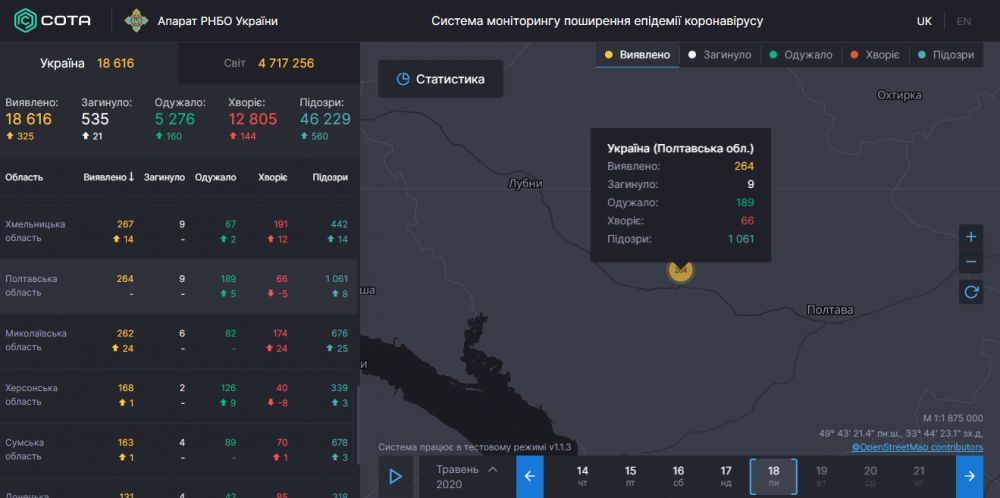Sort table by Виявлено column
This screenshot has width=1000, height=498.
[109, 177]
